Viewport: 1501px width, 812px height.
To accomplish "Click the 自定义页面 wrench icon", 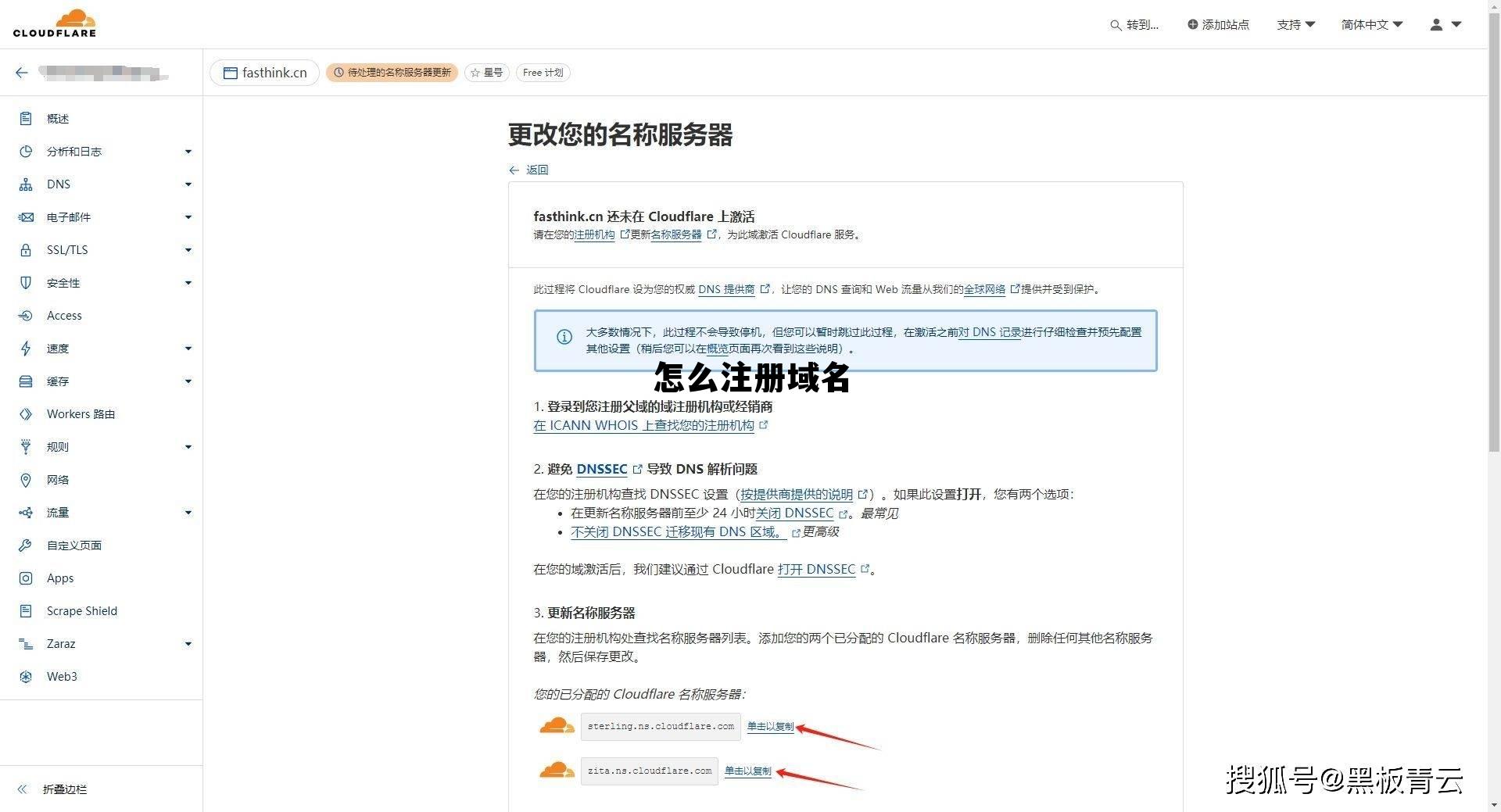I will pyautogui.click(x=26, y=546).
